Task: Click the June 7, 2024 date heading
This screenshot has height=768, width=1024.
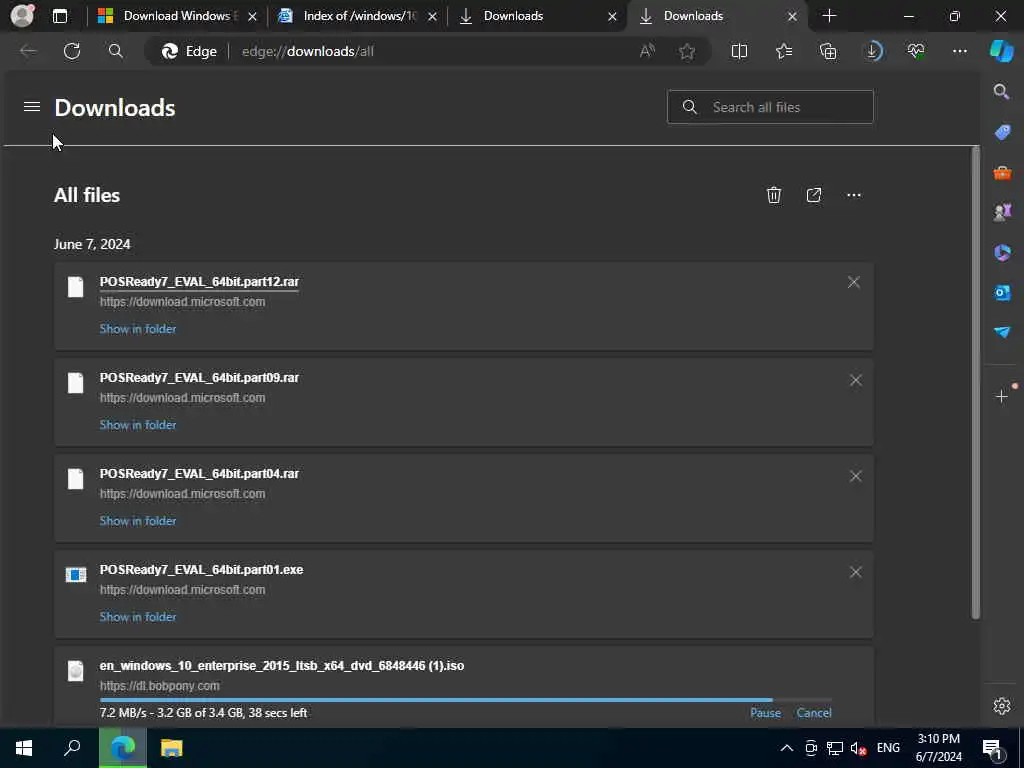Action: pyautogui.click(x=92, y=244)
